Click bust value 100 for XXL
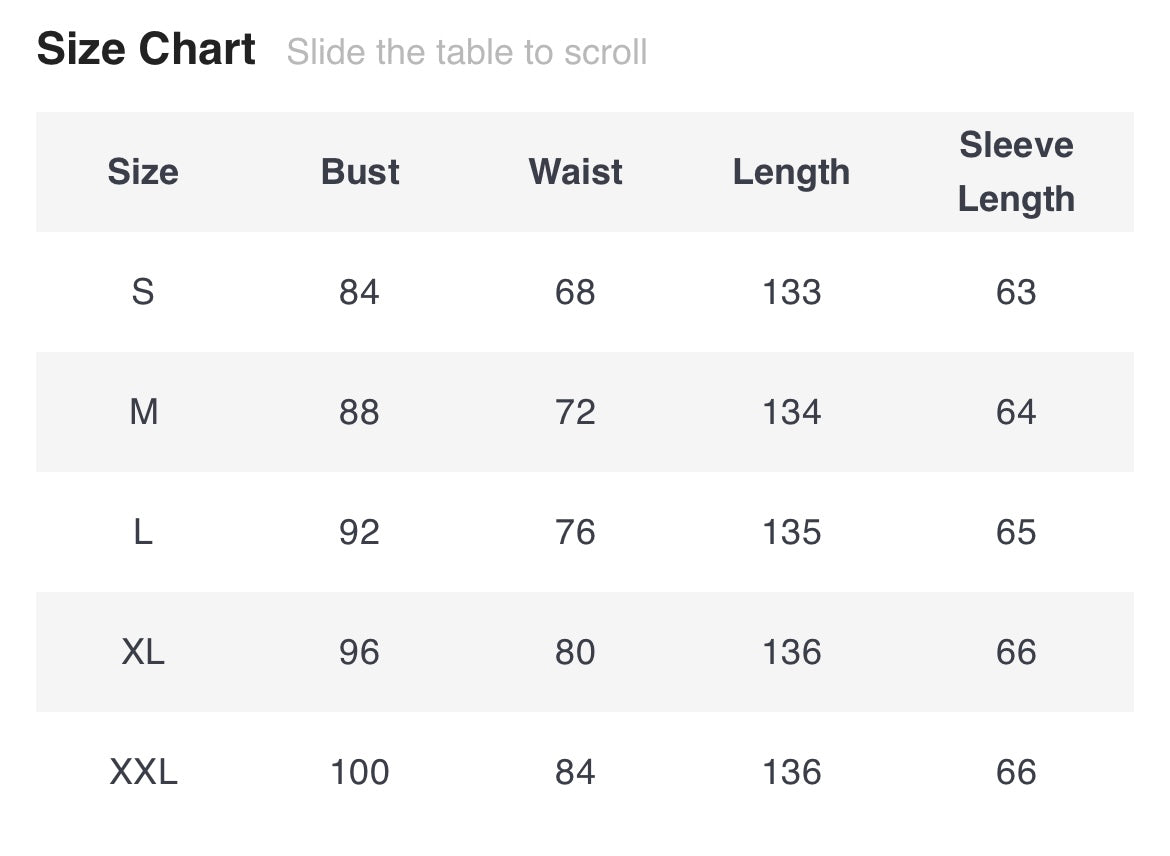1170x856 pixels. [359, 772]
